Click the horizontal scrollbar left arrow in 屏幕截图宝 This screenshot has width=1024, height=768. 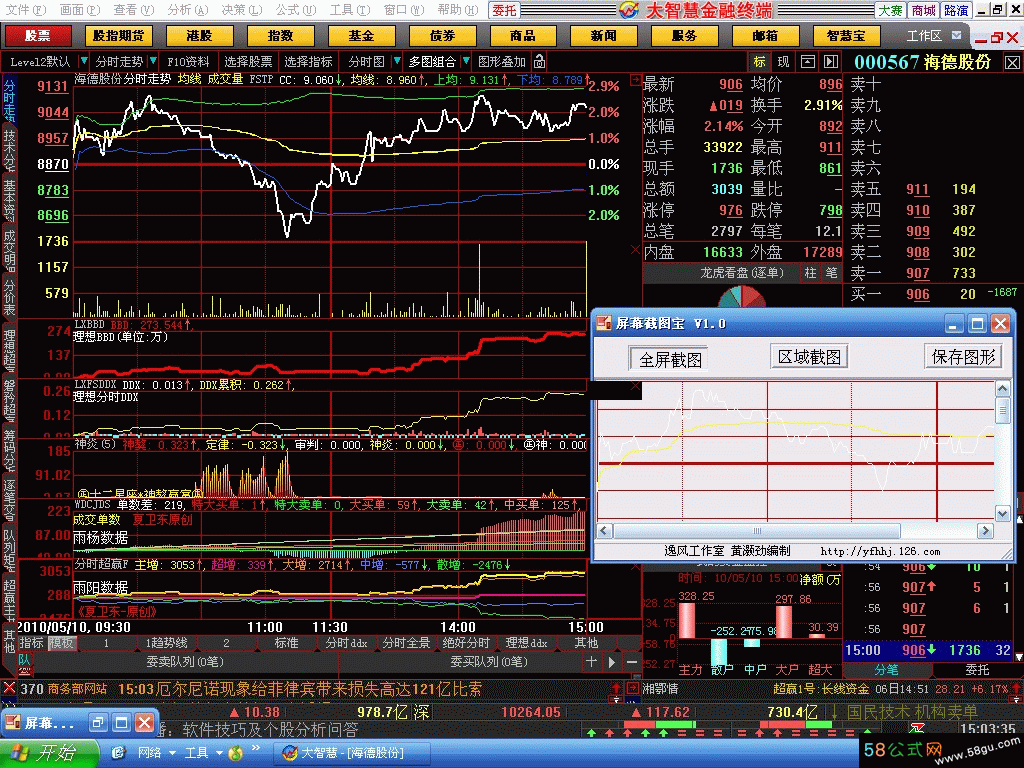coord(605,531)
